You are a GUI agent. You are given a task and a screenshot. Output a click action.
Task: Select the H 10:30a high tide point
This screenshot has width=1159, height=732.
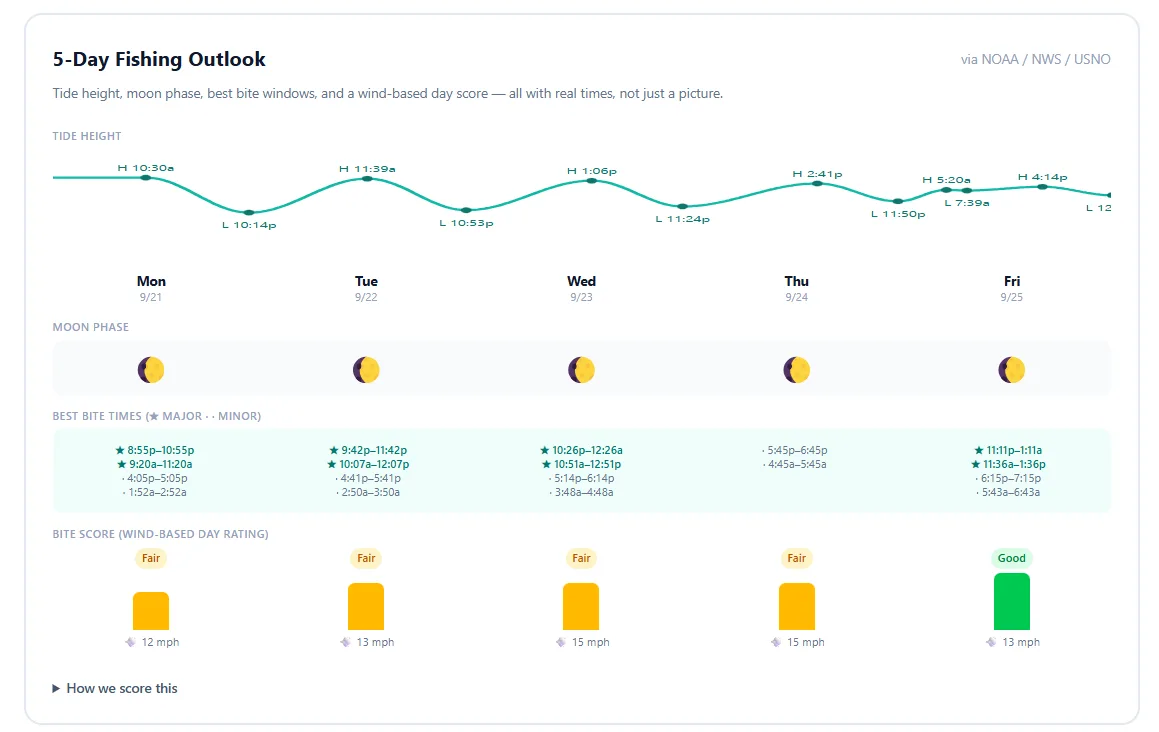pos(146,177)
